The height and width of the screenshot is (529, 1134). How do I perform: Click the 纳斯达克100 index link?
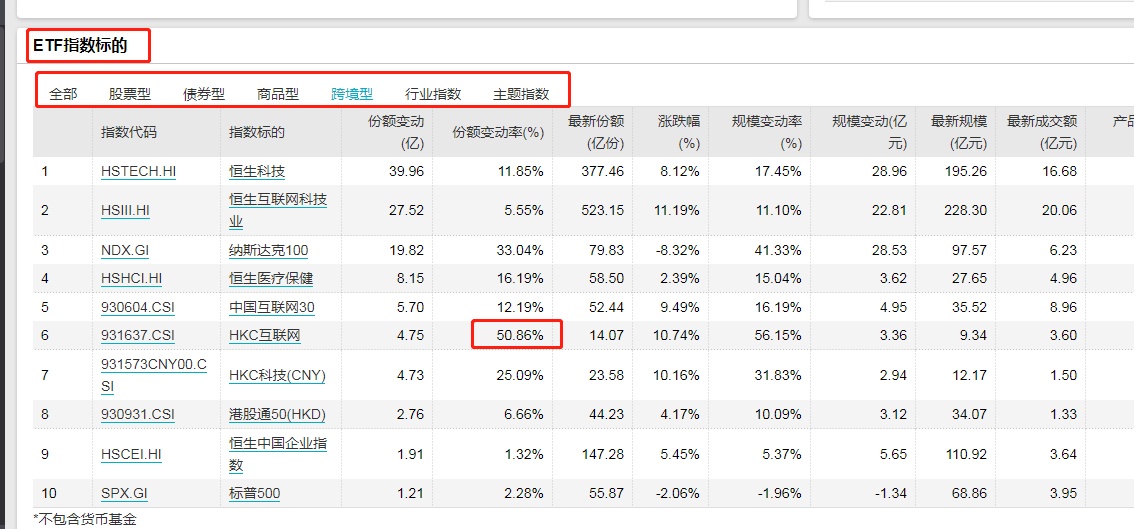(x=268, y=250)
